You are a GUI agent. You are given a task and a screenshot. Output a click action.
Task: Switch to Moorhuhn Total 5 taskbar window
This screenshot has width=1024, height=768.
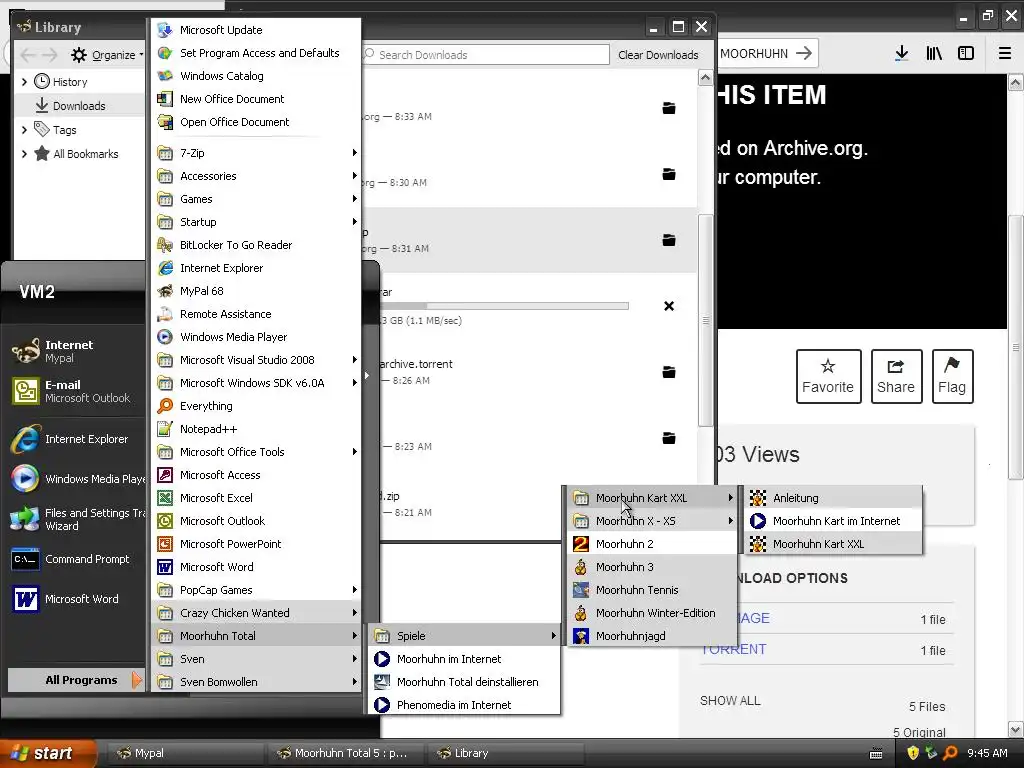point(345,753)
